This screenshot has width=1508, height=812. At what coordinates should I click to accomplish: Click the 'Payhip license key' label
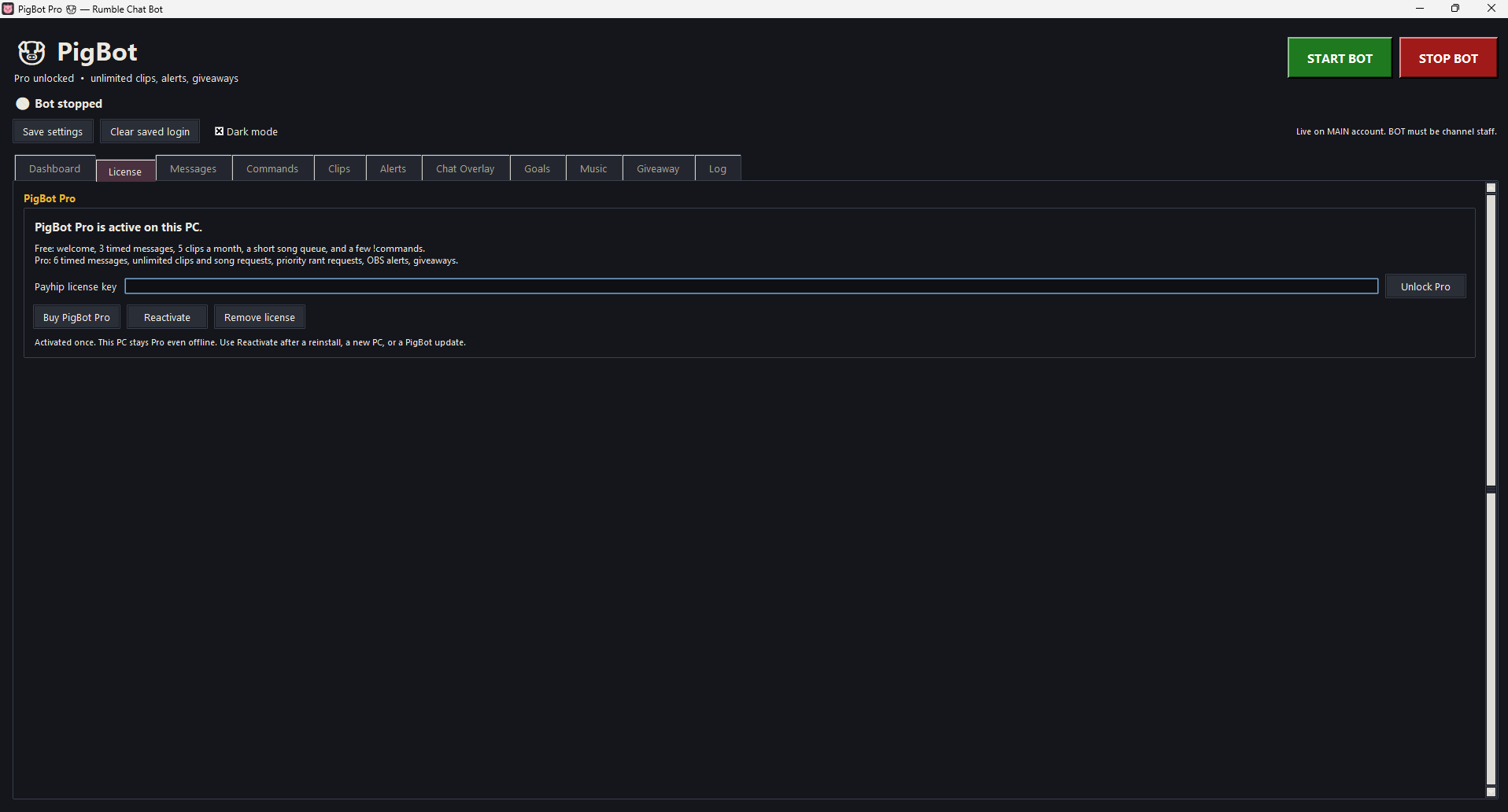pos(76,286)
